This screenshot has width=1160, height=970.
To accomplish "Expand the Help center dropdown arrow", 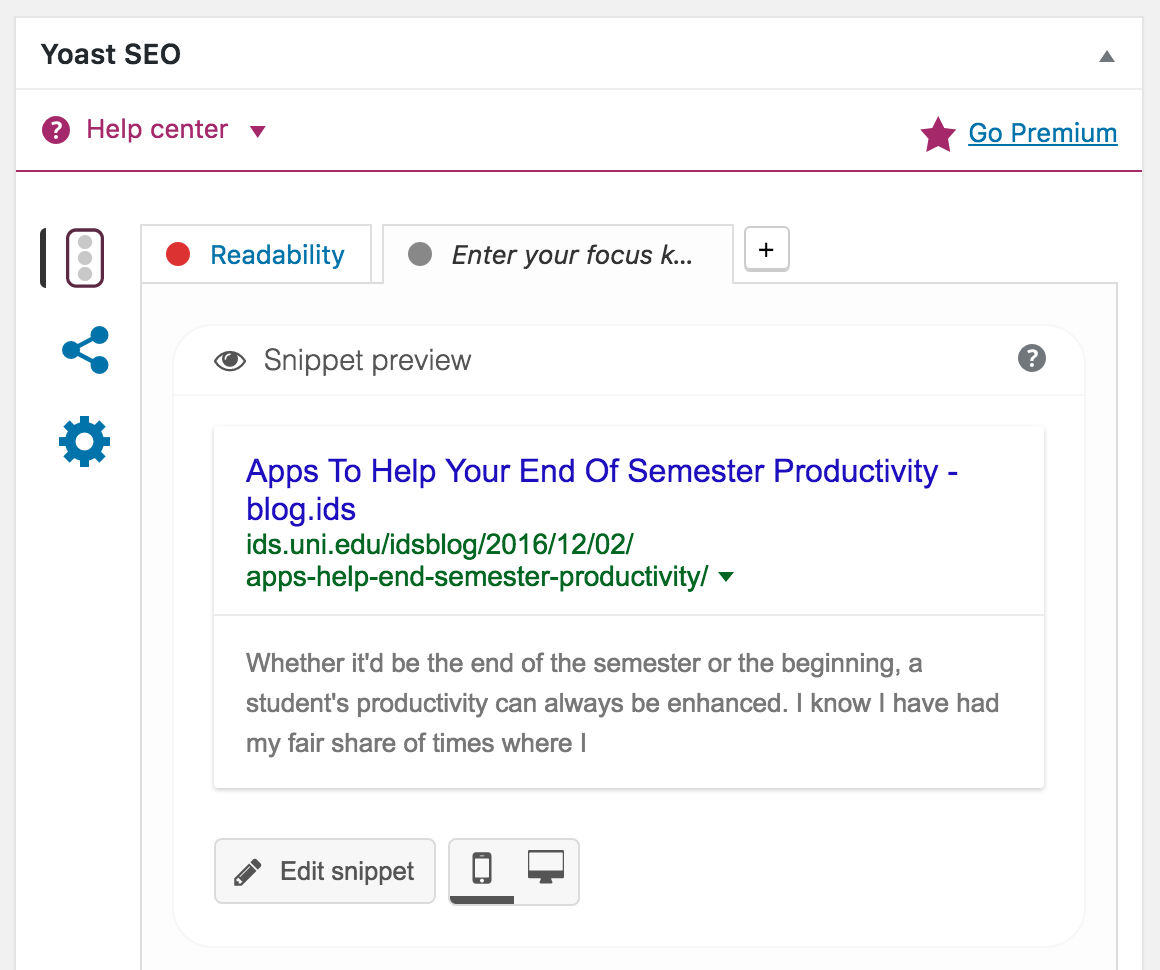I will [x=257, y=131].
